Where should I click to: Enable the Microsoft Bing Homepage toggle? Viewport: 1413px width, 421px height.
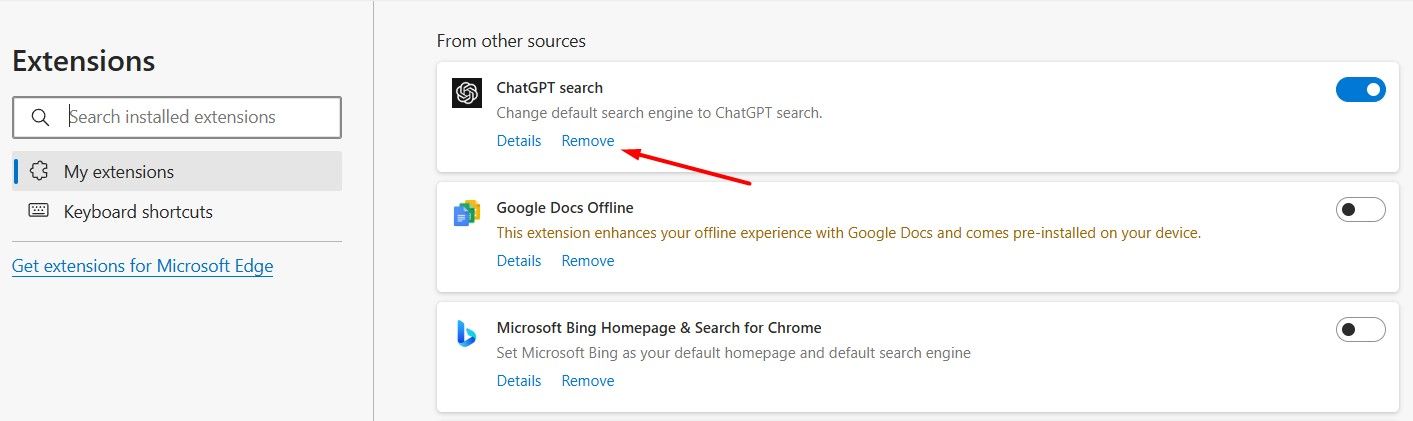(1360, 329)
